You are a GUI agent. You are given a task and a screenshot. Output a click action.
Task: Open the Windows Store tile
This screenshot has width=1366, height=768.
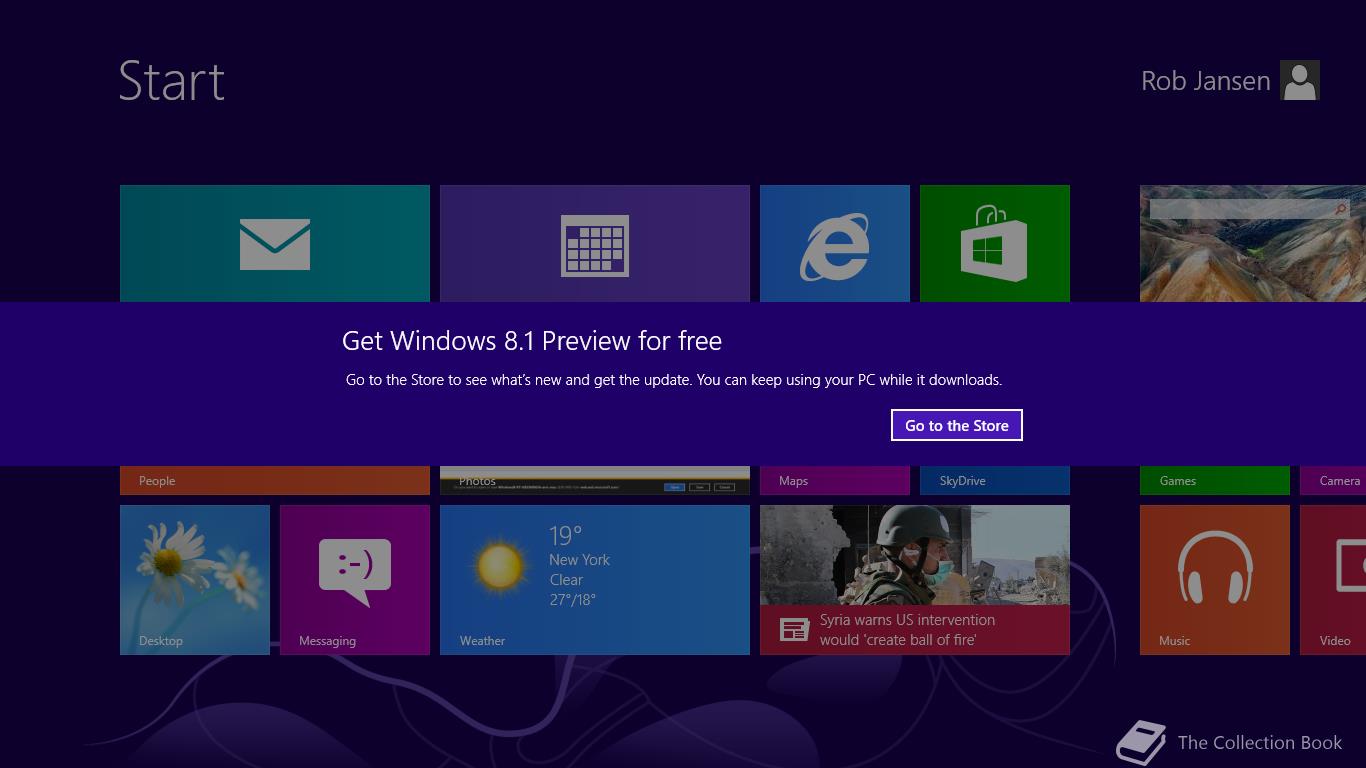[x=995, y=243]
